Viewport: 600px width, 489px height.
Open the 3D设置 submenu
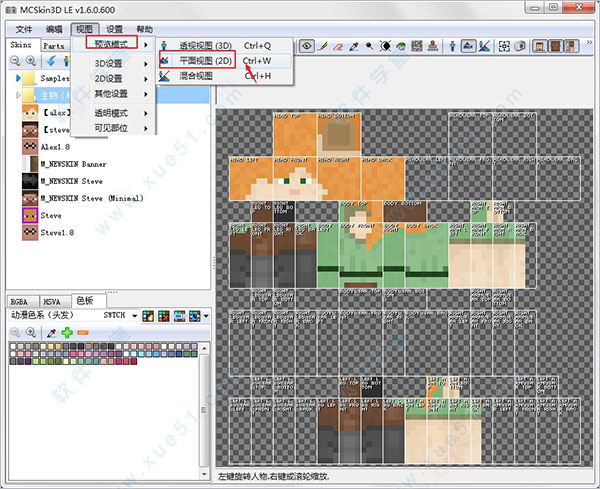pos(107,63)
